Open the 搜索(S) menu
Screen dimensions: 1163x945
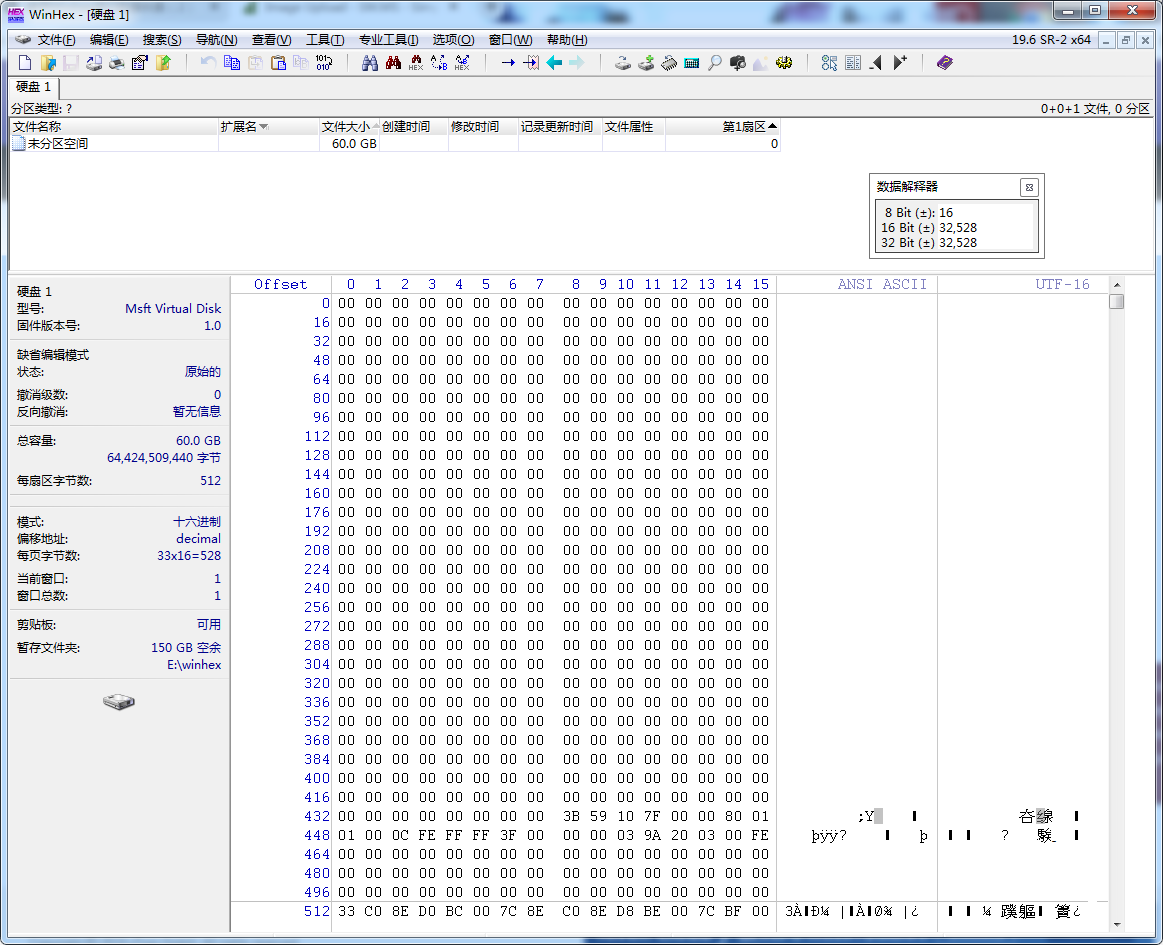(162, 40)
